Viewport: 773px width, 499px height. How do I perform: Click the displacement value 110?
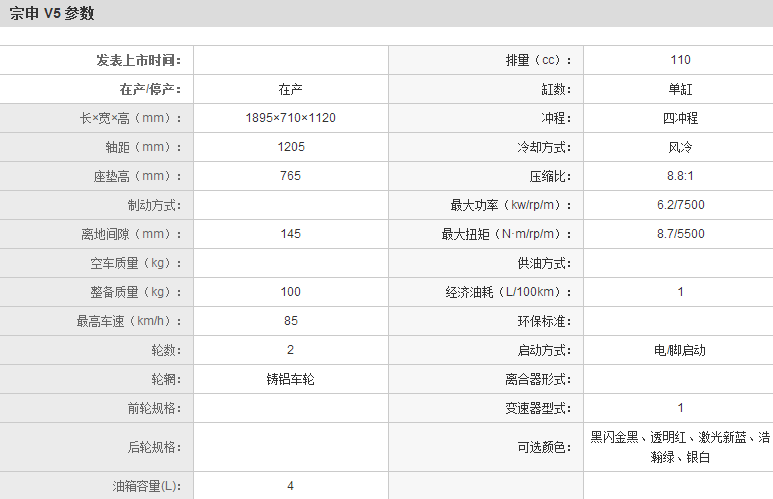point(680,60)
